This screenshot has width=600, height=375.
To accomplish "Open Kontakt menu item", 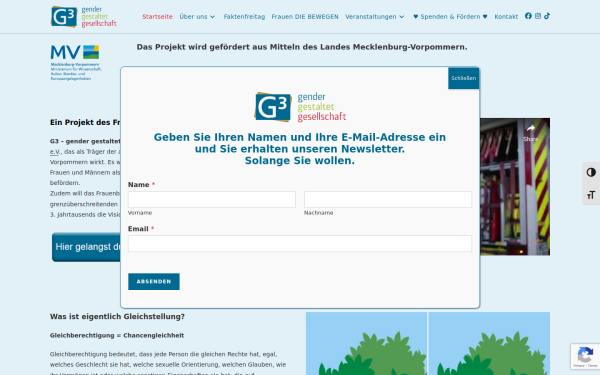I will click(506, 17).
